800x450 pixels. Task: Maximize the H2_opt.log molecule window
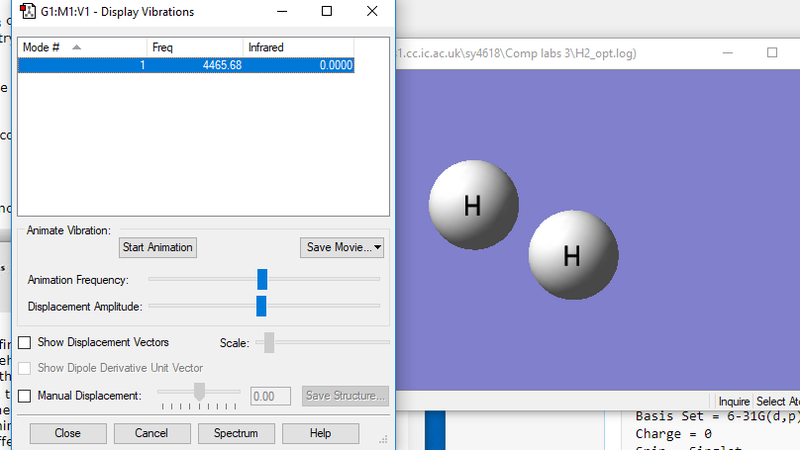click(x=772, y=53)
